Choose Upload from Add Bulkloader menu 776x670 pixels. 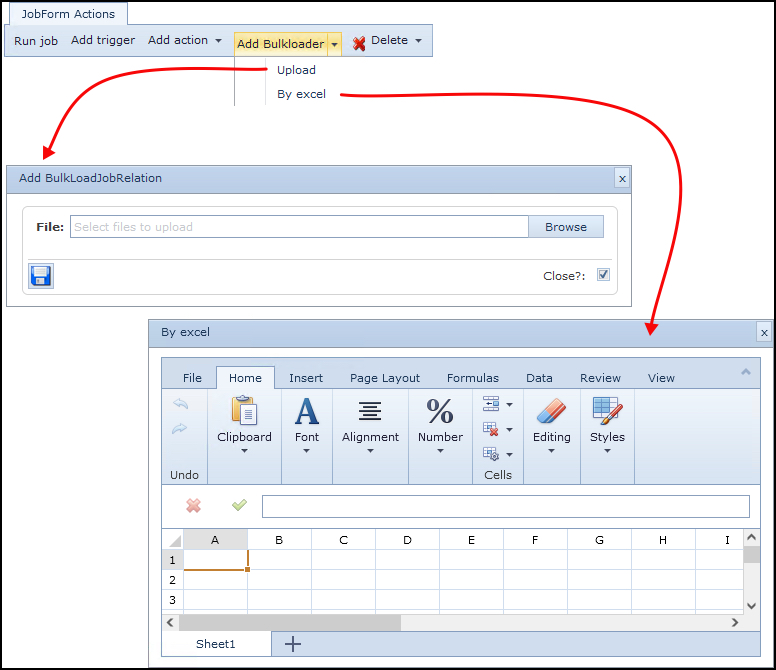(x=296, y=70)
